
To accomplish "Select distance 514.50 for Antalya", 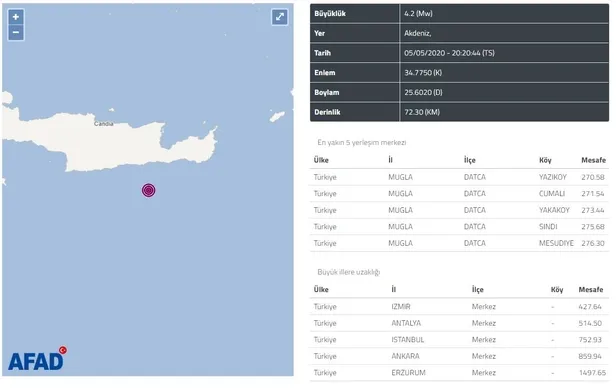I will point(590,323).
